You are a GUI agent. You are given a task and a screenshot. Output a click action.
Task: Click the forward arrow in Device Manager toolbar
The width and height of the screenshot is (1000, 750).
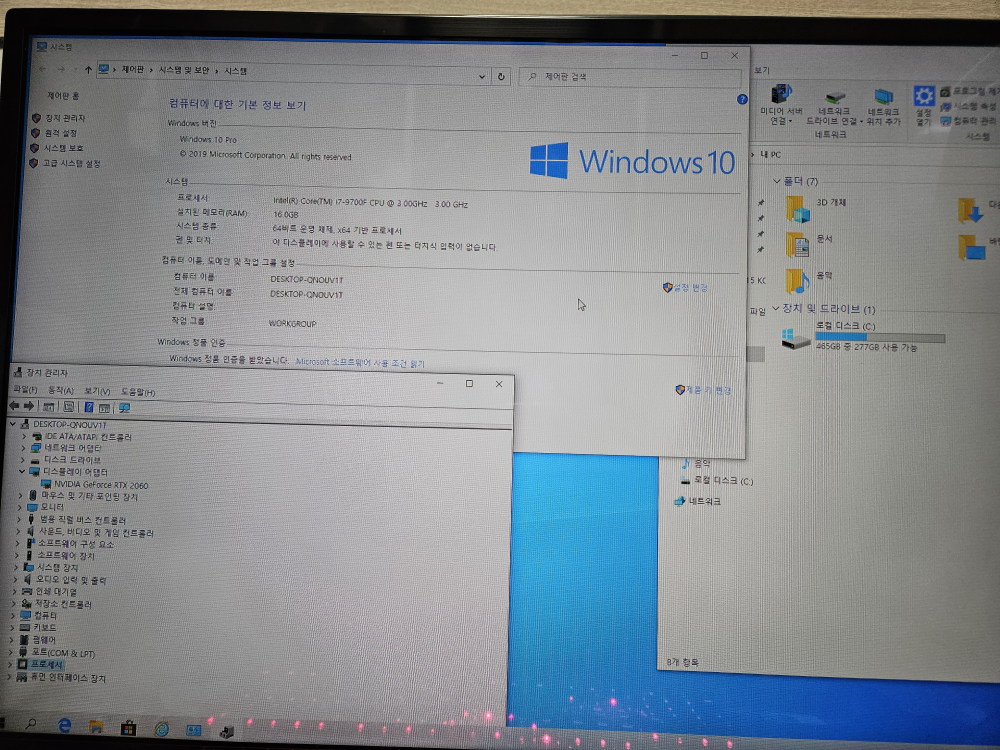coord(29,406)
